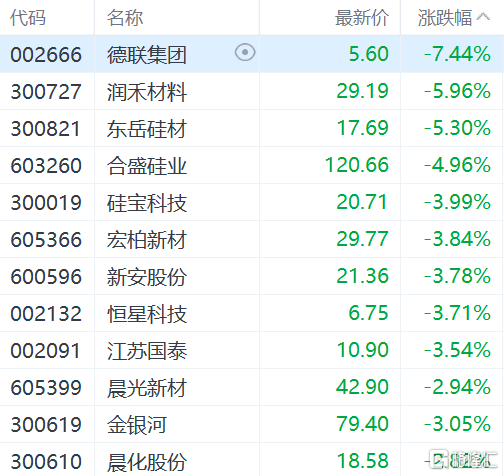
Task: Open stock code 605366
Action: (x=46, y=240)
